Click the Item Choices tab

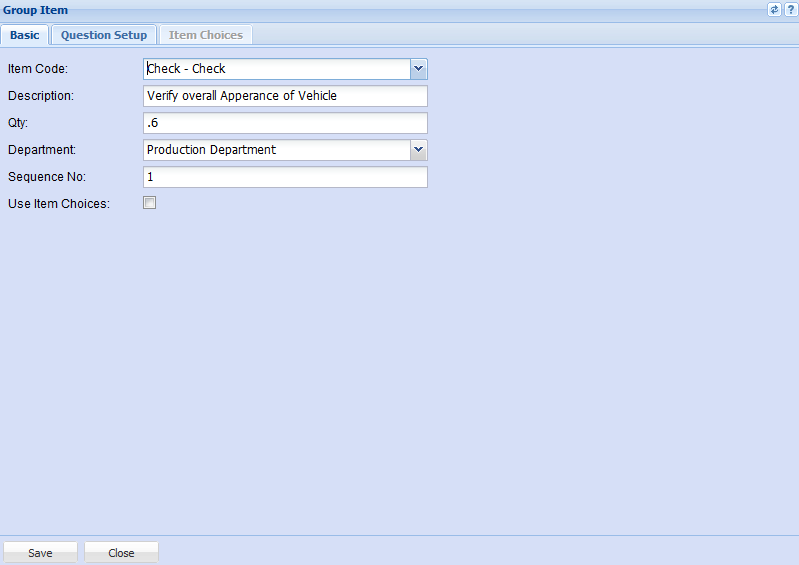[x=205, y=35]
